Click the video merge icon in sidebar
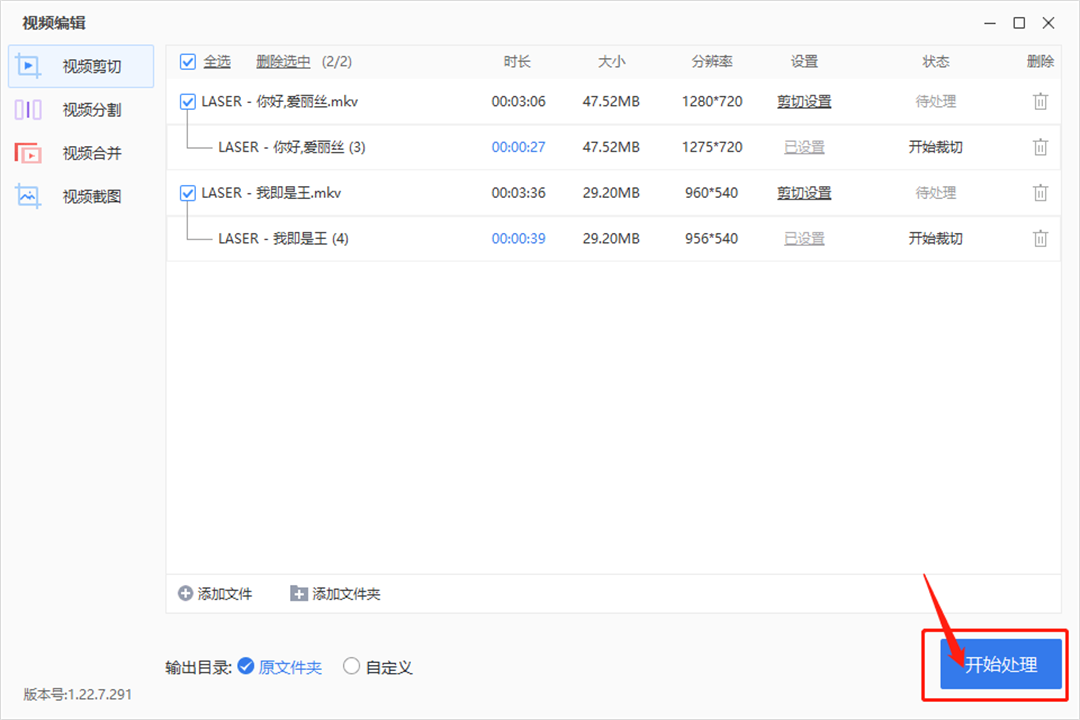The height and width of the screenshot is (720, 1080). (28, 153)
